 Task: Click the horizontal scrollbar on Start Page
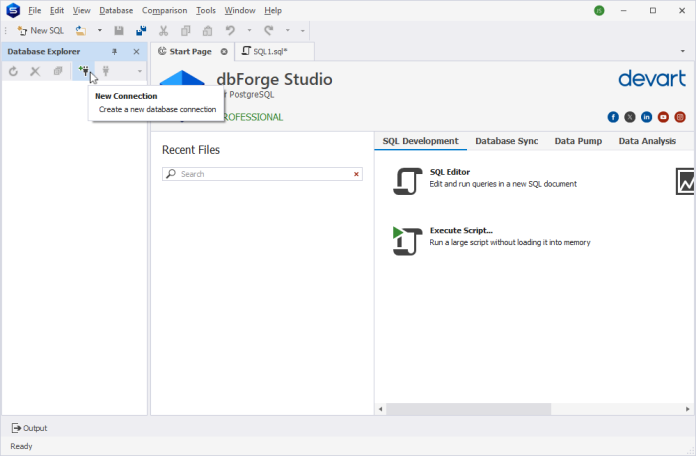[468, 409]
